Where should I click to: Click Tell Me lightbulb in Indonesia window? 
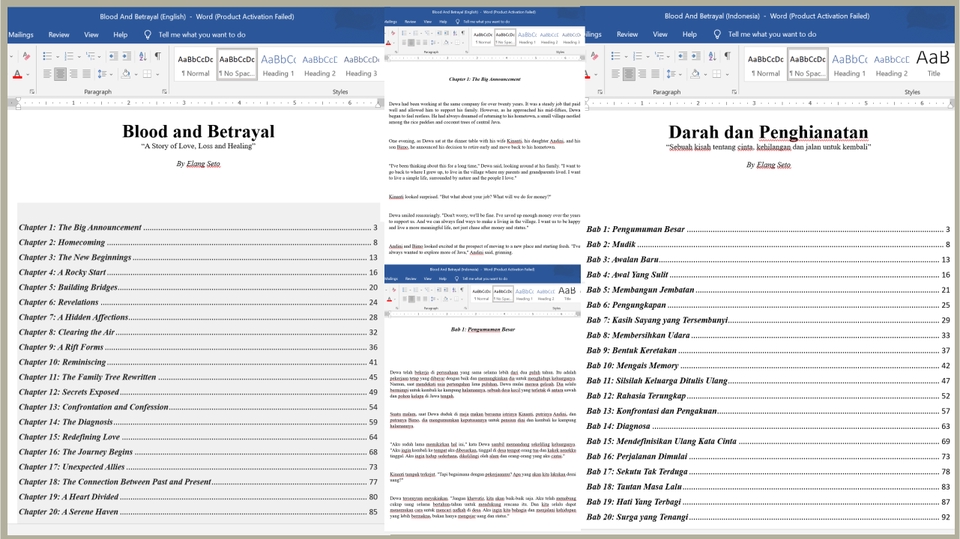(718, 35)
